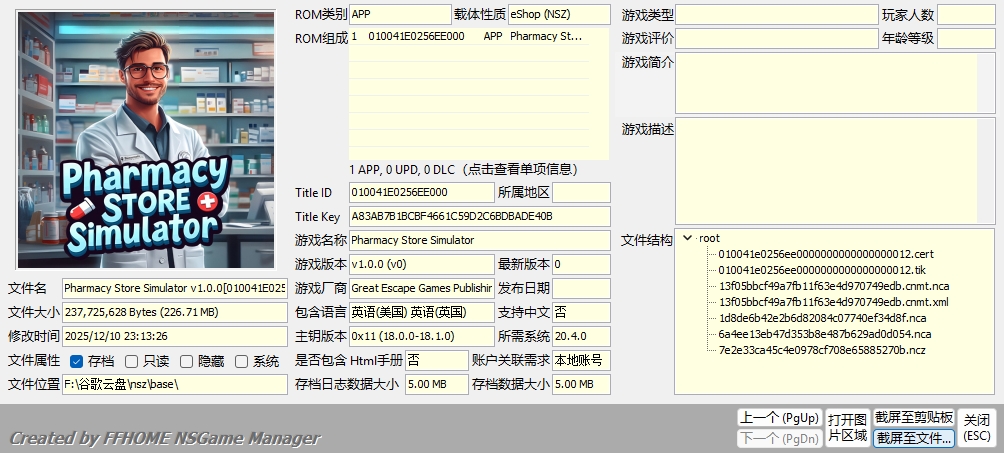Screen dimensions: 1004x453
Task: Select the .cert file in tree
Action: click(x=825, y=254)
